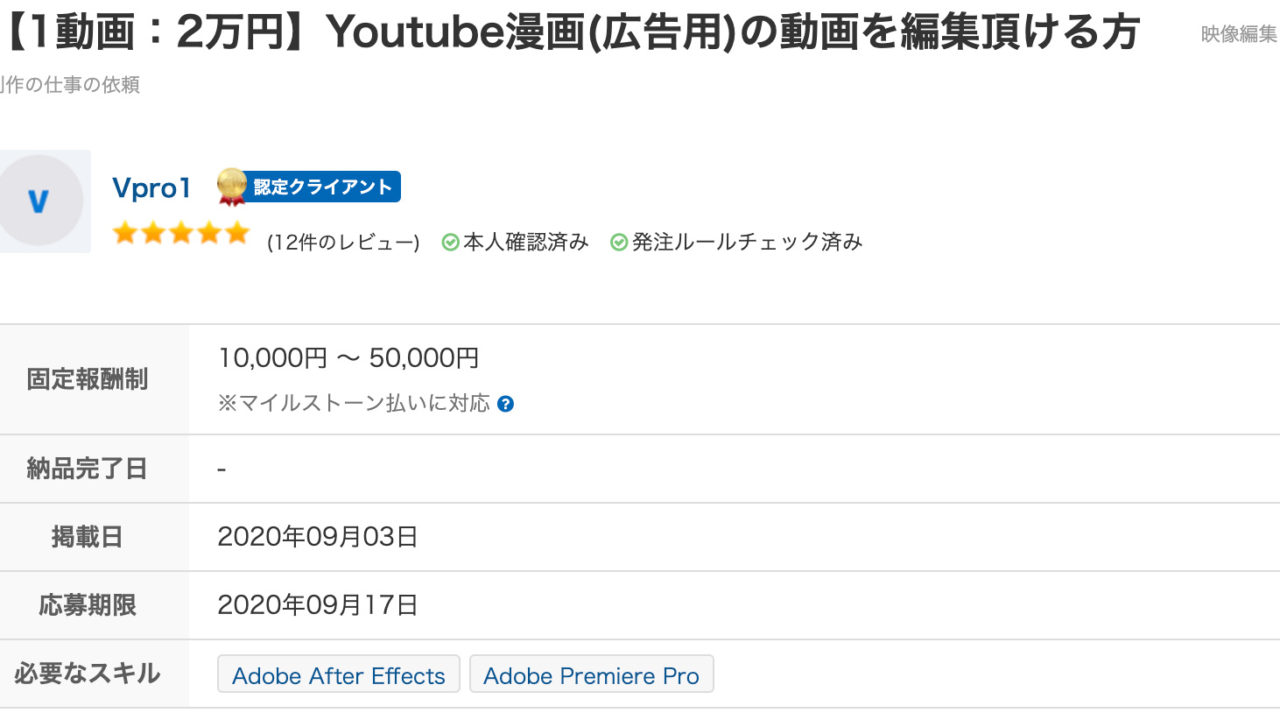Click the 認定クライアント badge label

click(322, 186)
